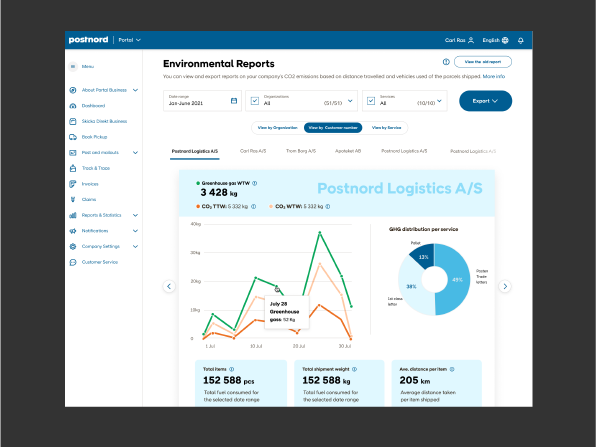597x447 pixels.
Task: Click the About Portal Business icon
Action: tap(73, 90)
